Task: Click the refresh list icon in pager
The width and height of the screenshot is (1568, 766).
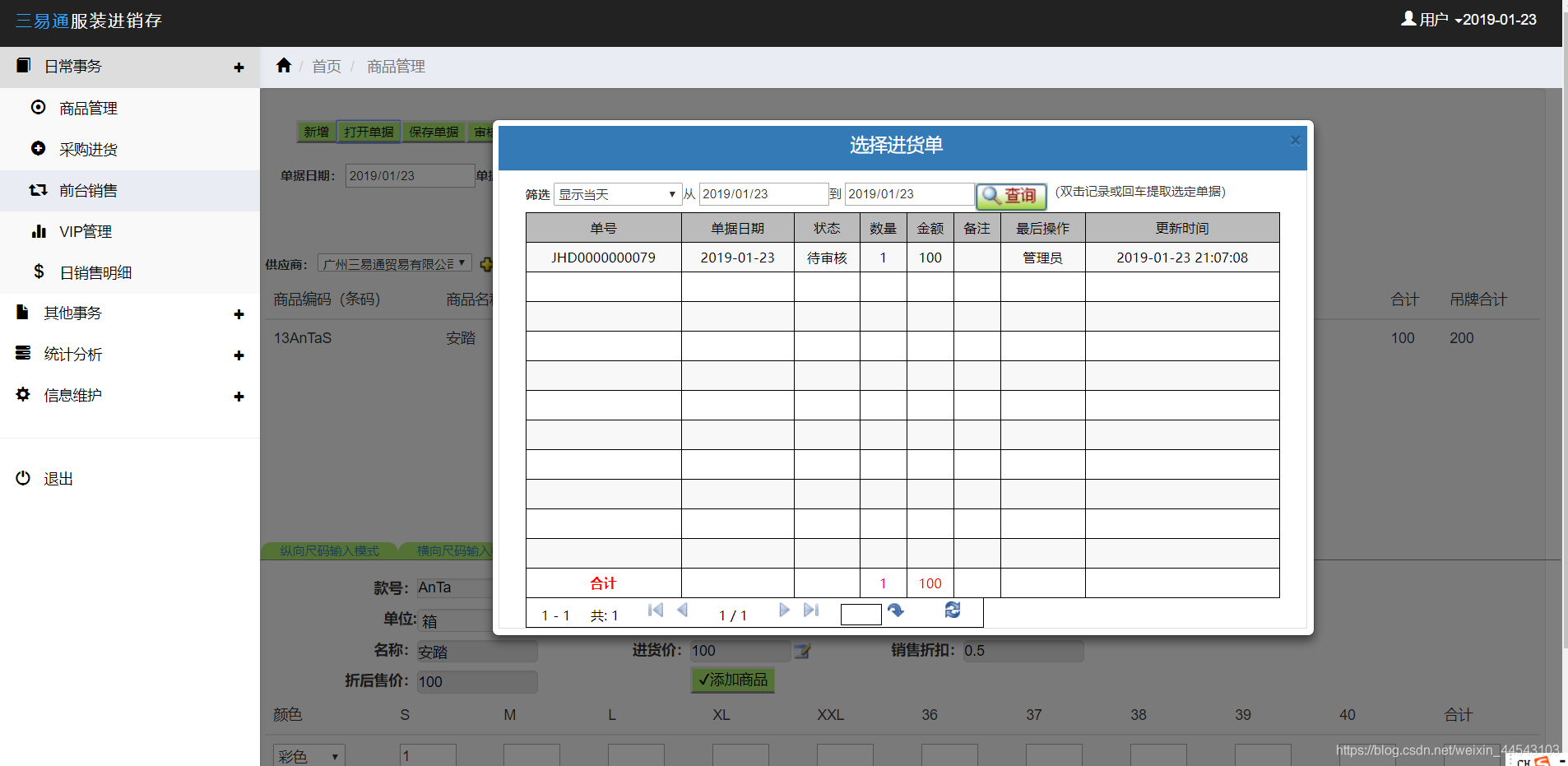Action: tap(953, 610)
